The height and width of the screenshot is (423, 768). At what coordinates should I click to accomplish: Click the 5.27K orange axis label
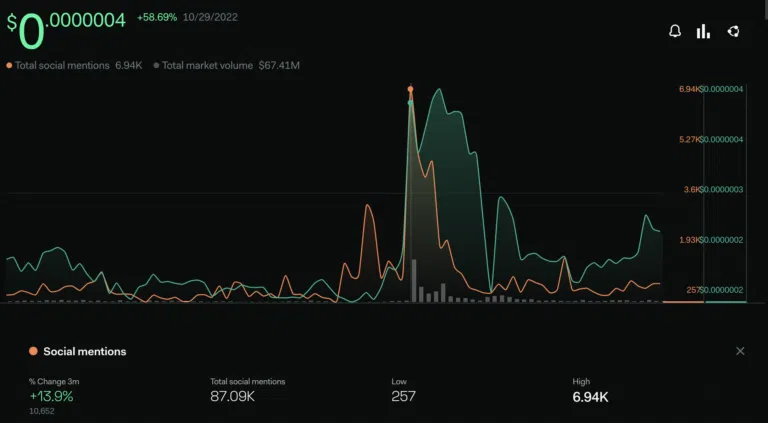(x=689, y=140)
